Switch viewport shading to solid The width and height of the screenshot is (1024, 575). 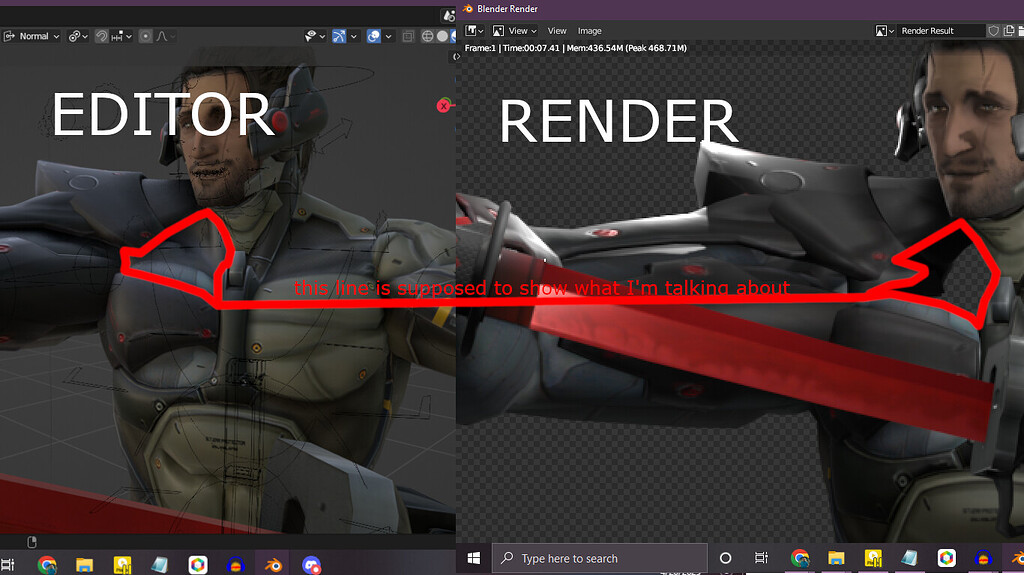pos(443,37)
